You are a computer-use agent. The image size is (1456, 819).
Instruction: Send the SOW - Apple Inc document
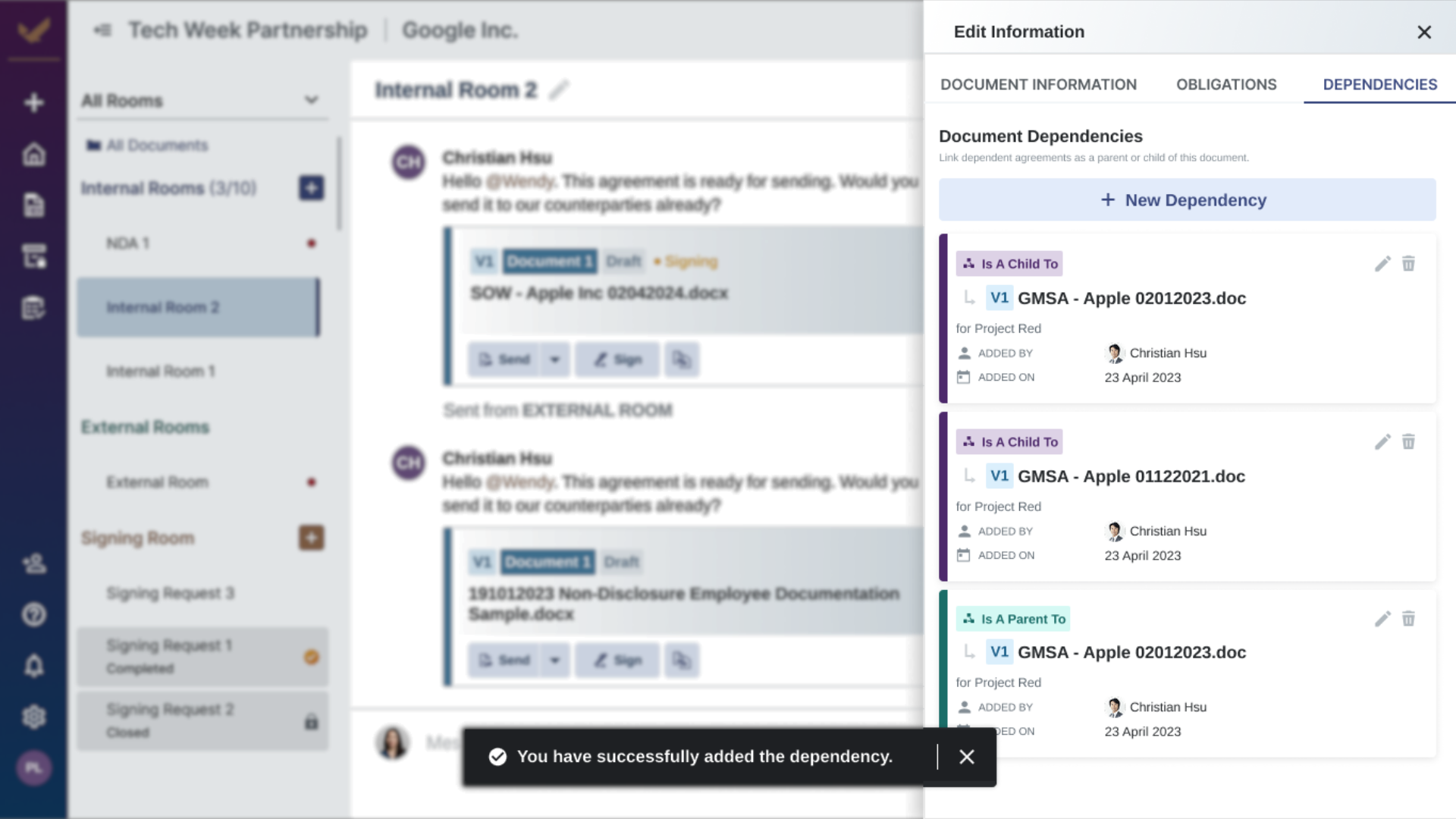pyautogui.click(x=504, y=359)
